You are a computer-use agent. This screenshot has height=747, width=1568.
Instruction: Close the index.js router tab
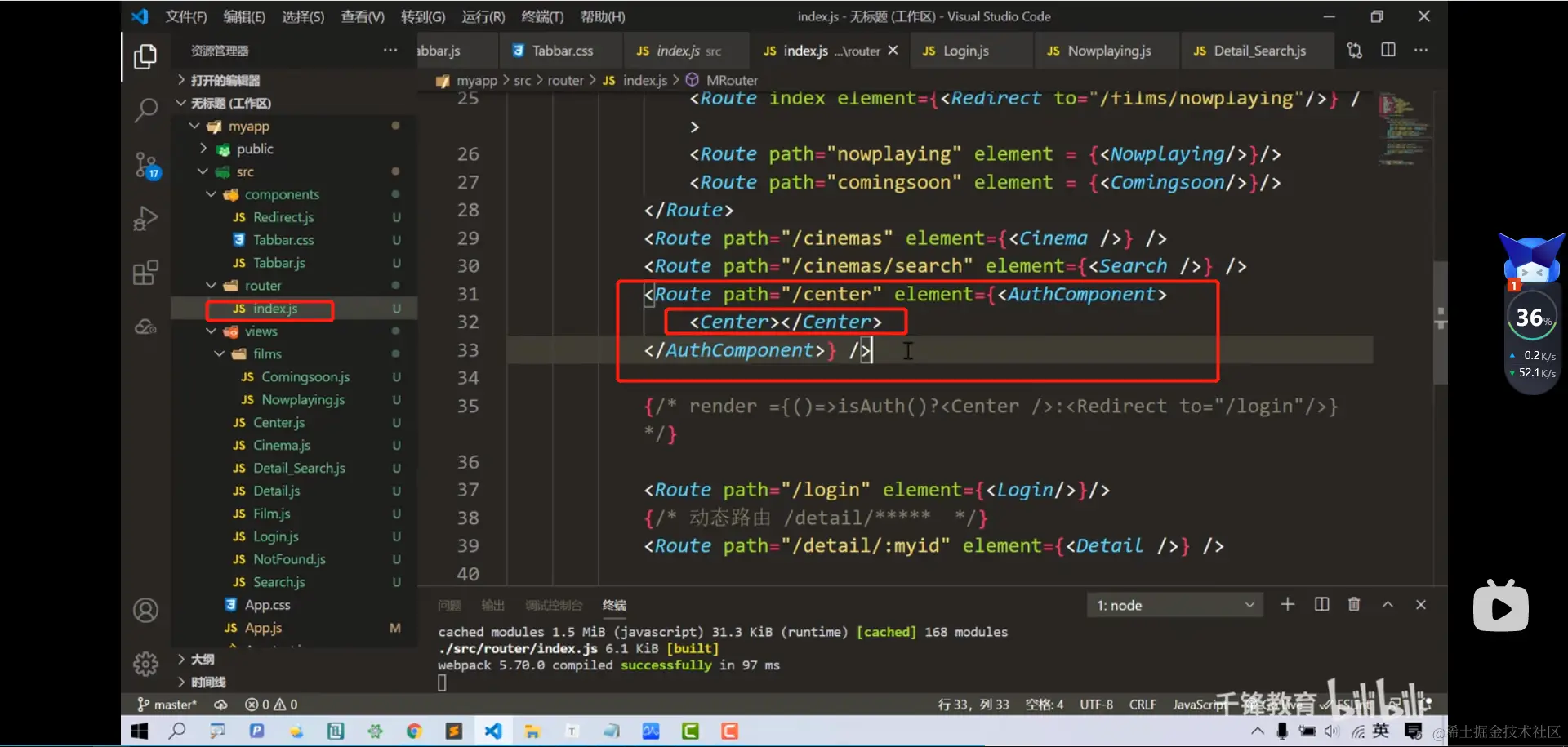(893, 51)
